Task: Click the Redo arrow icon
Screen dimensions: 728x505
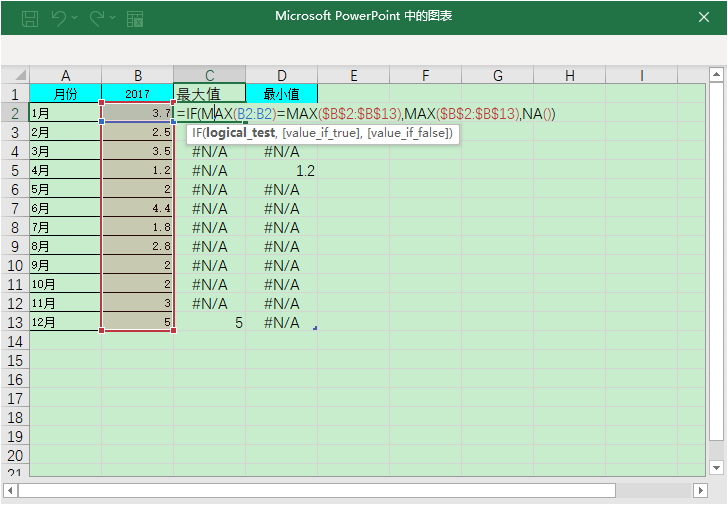Action: click(x=97, y=18)
